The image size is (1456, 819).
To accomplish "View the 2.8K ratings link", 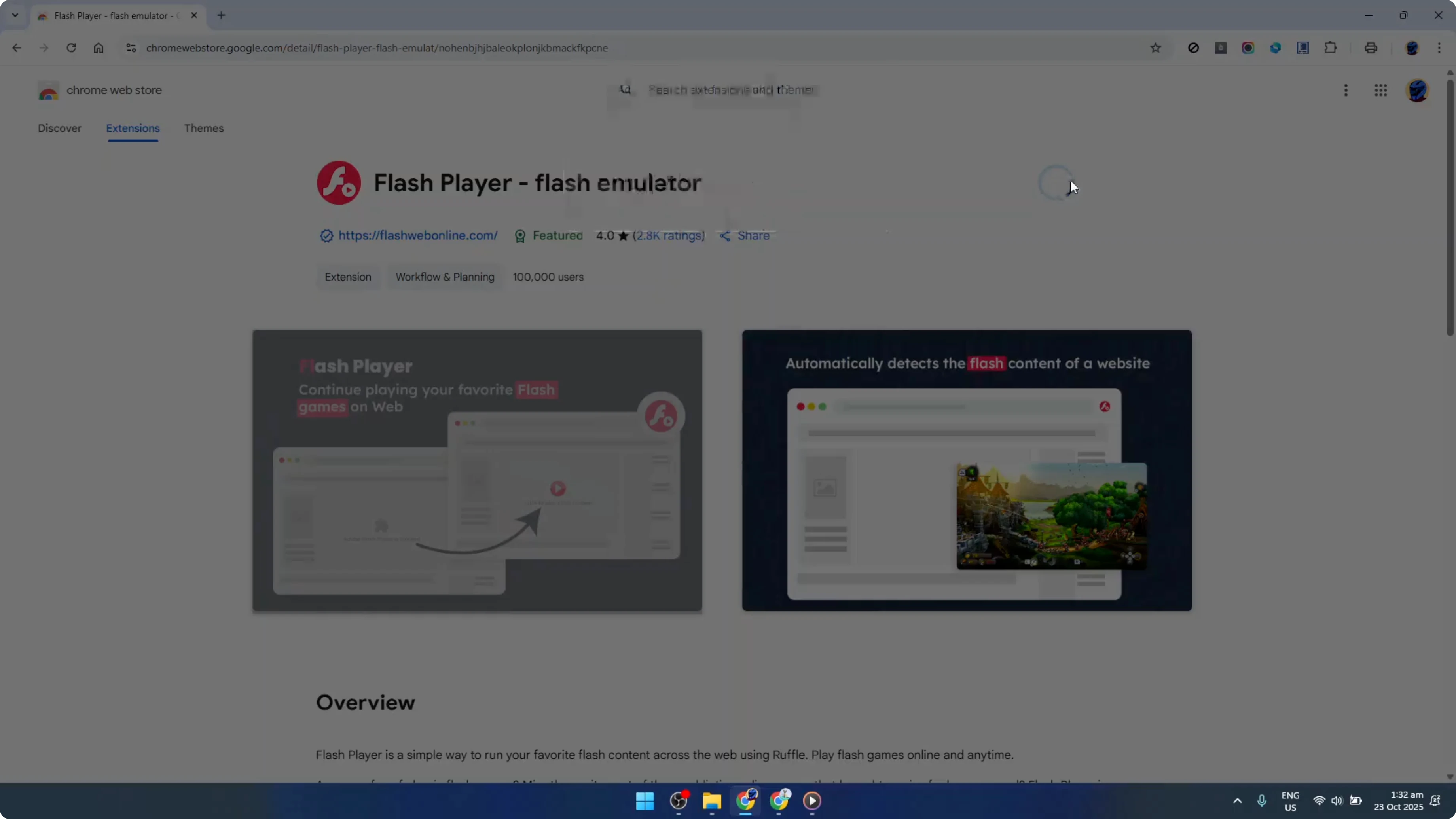I will pyautogui.click(x=669, y=236).
